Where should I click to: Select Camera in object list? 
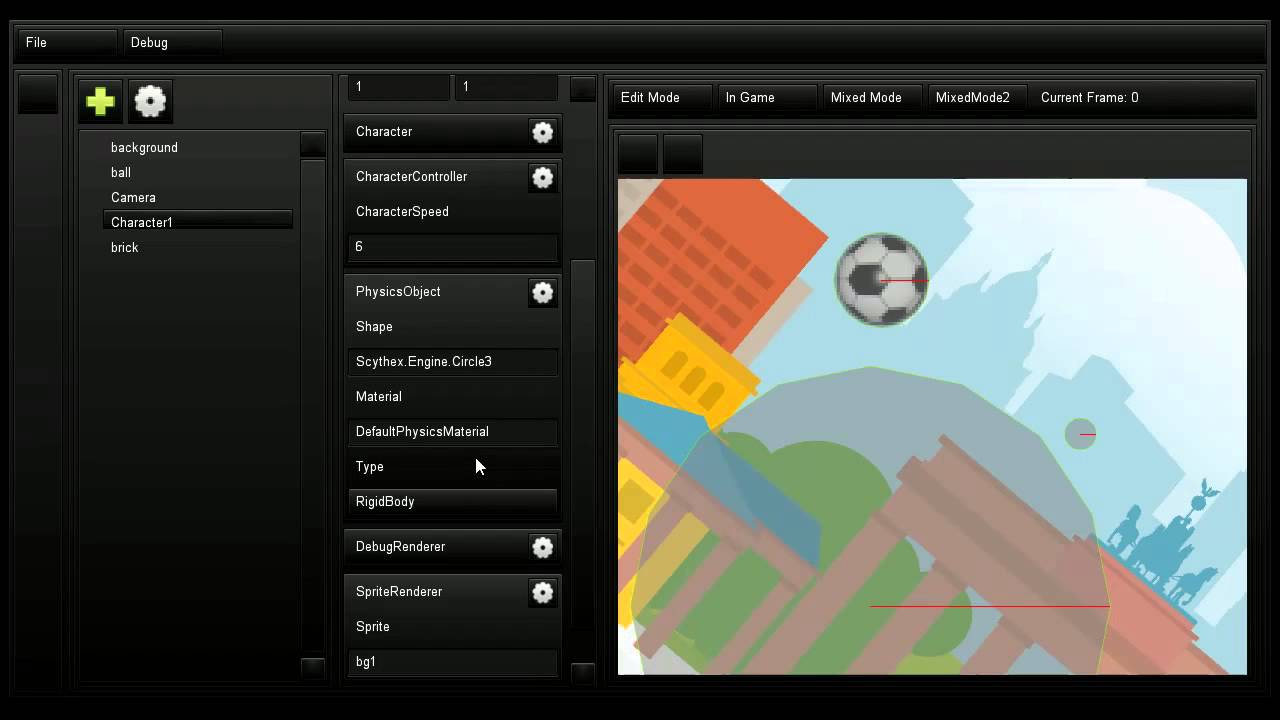198,197
